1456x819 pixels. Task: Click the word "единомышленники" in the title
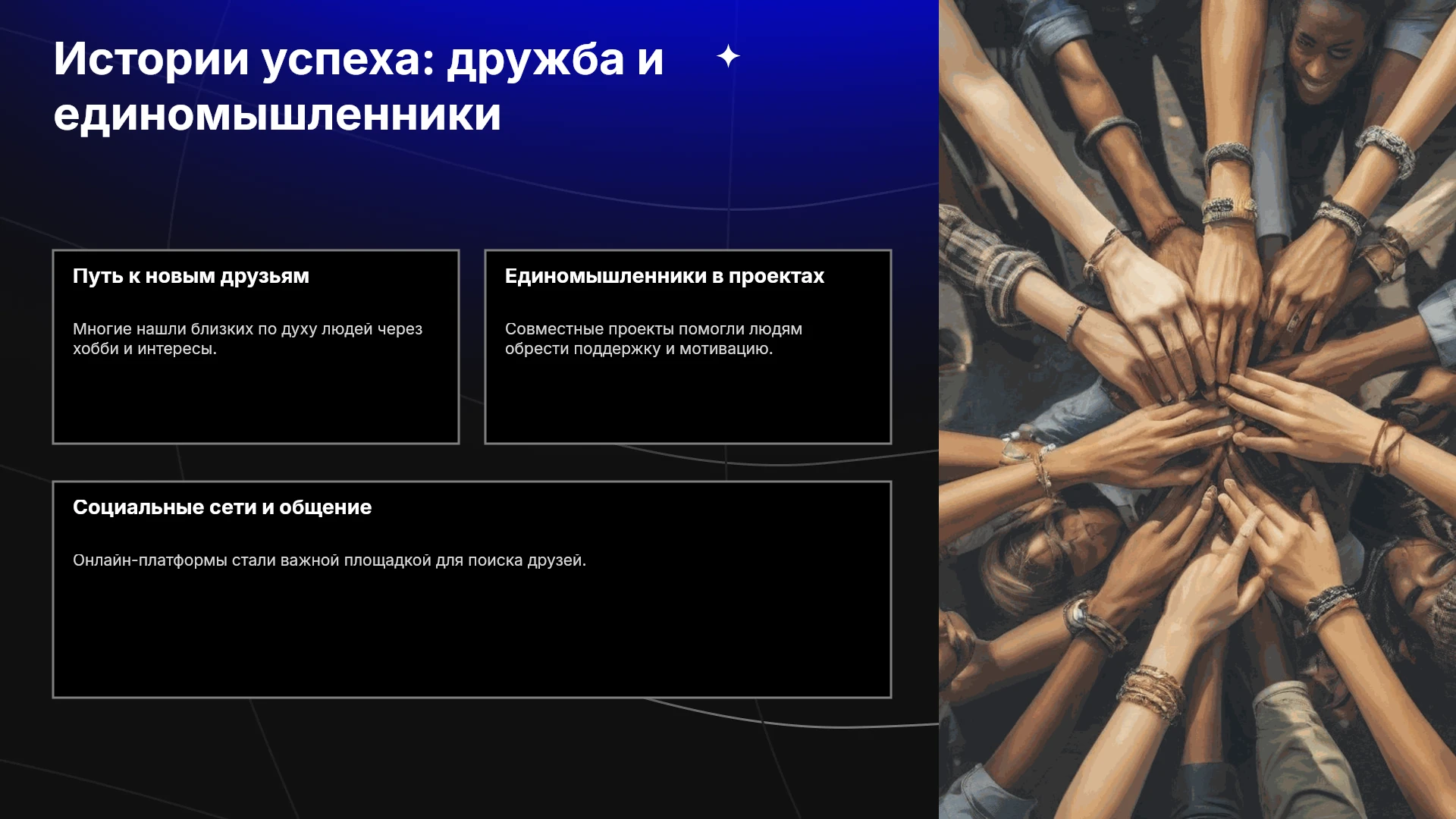278,115
